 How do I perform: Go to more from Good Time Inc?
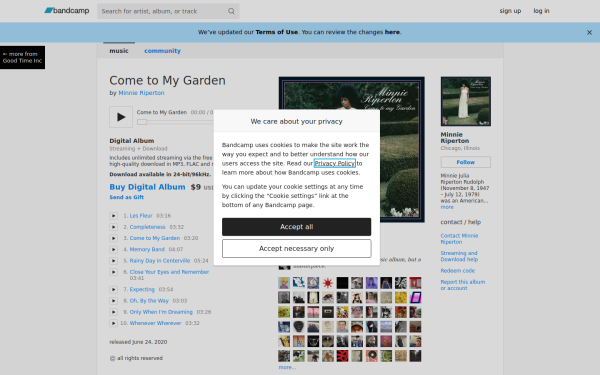(x=22, y=57)
